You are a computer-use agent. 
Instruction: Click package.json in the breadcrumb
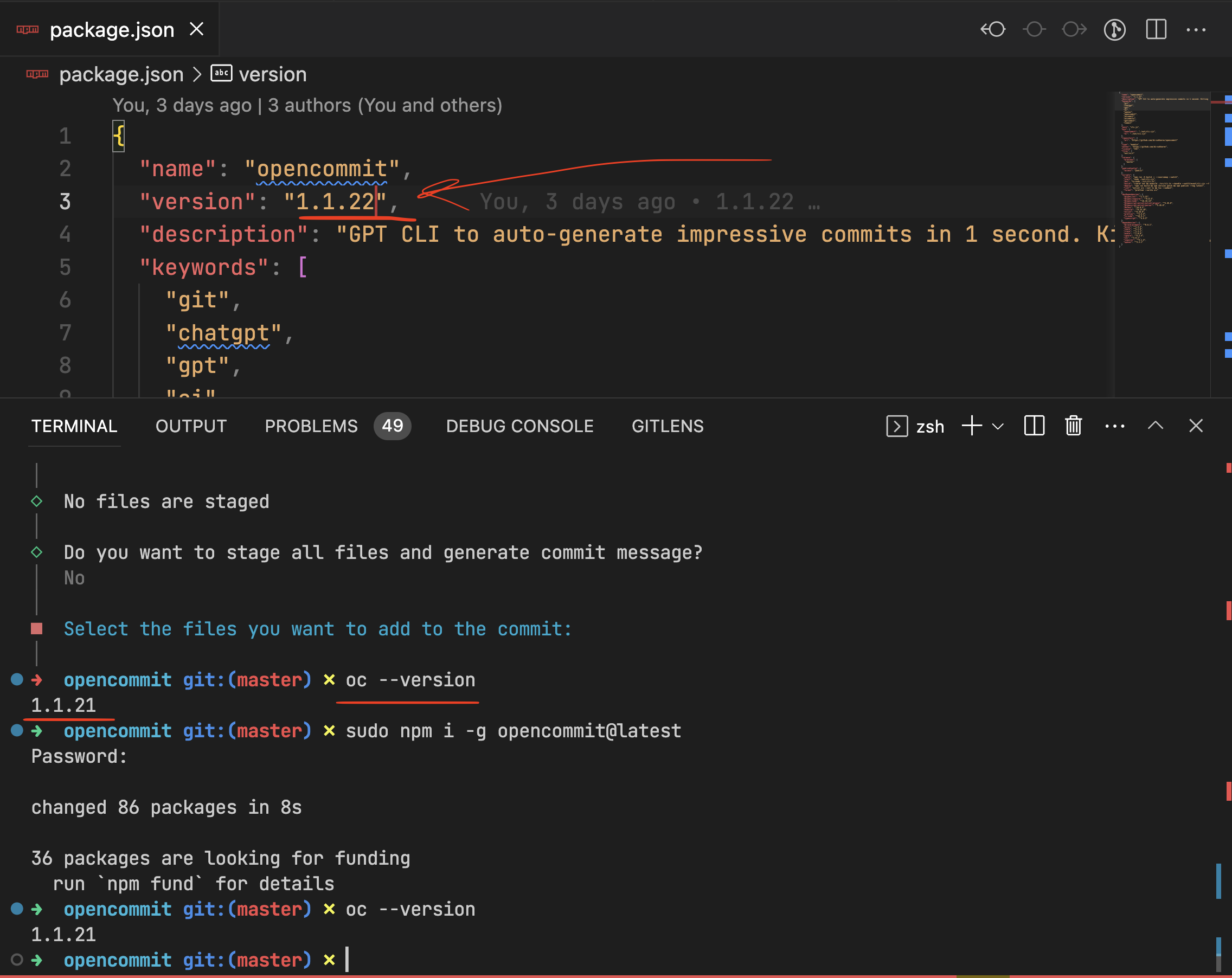point(121,74)
